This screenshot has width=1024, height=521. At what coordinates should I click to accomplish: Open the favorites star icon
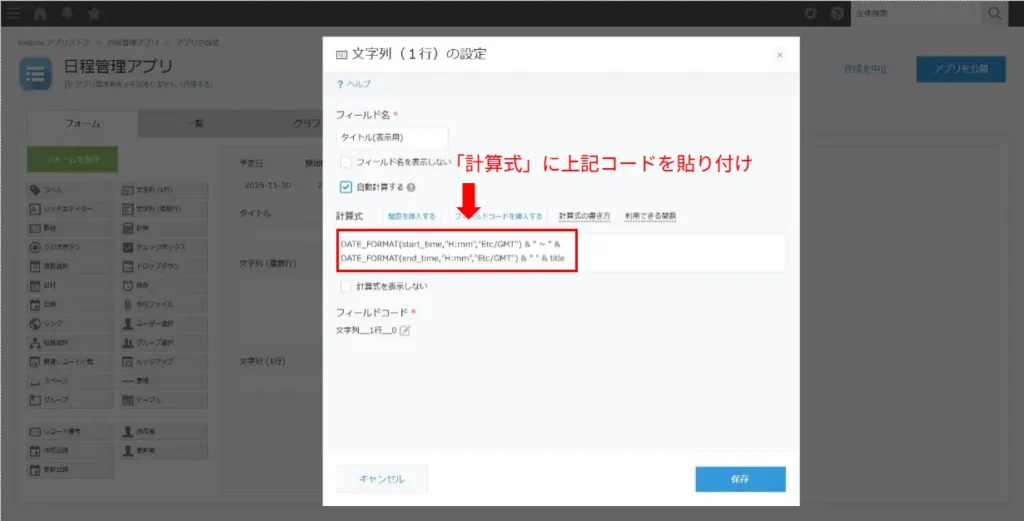94,13
